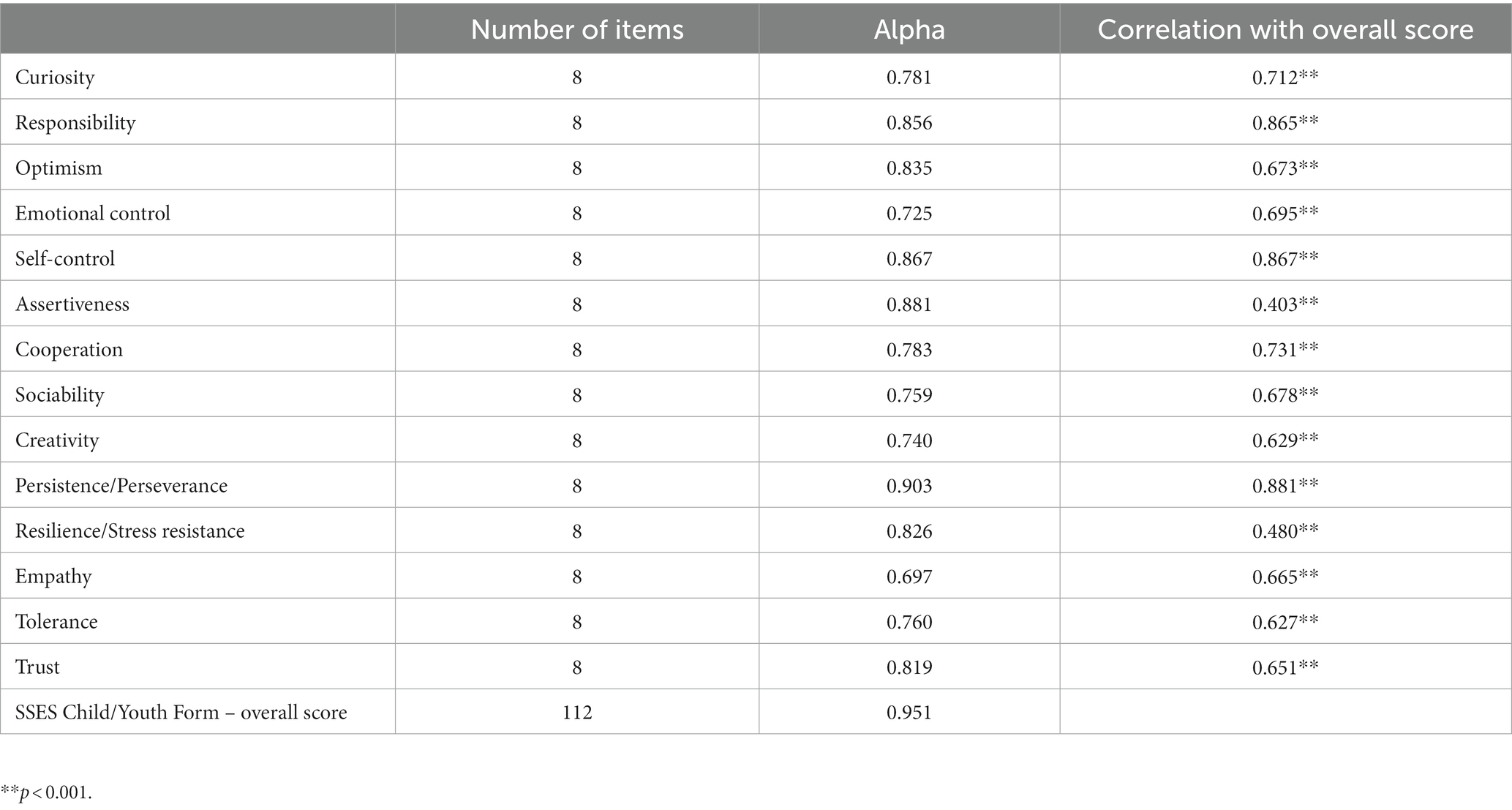Viewport: 1512px width, 810px height.
Task: Select the Responsibility row label
Action: pos(75,123)
